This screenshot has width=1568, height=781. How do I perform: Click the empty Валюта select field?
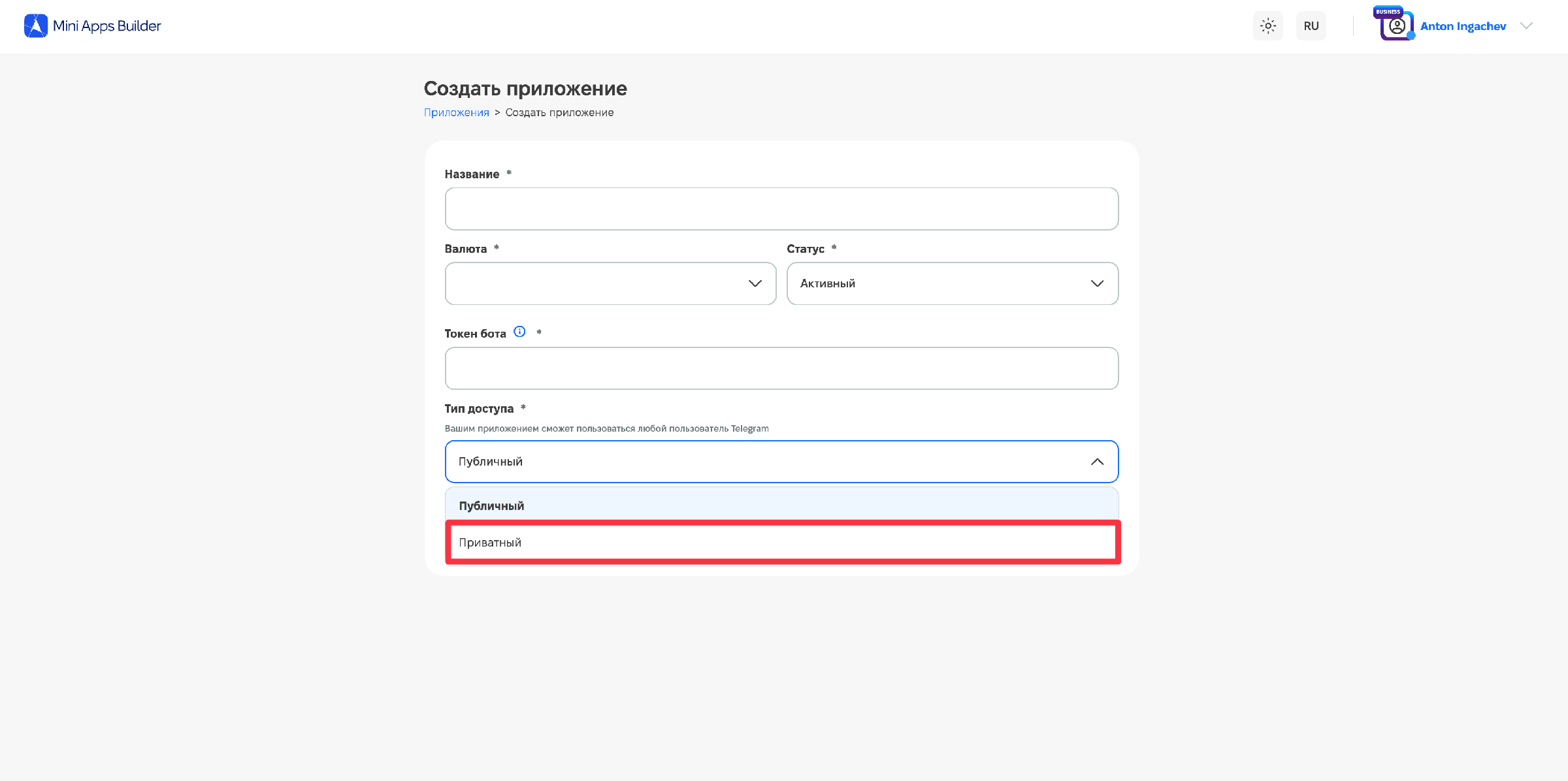tap(610, 283)
